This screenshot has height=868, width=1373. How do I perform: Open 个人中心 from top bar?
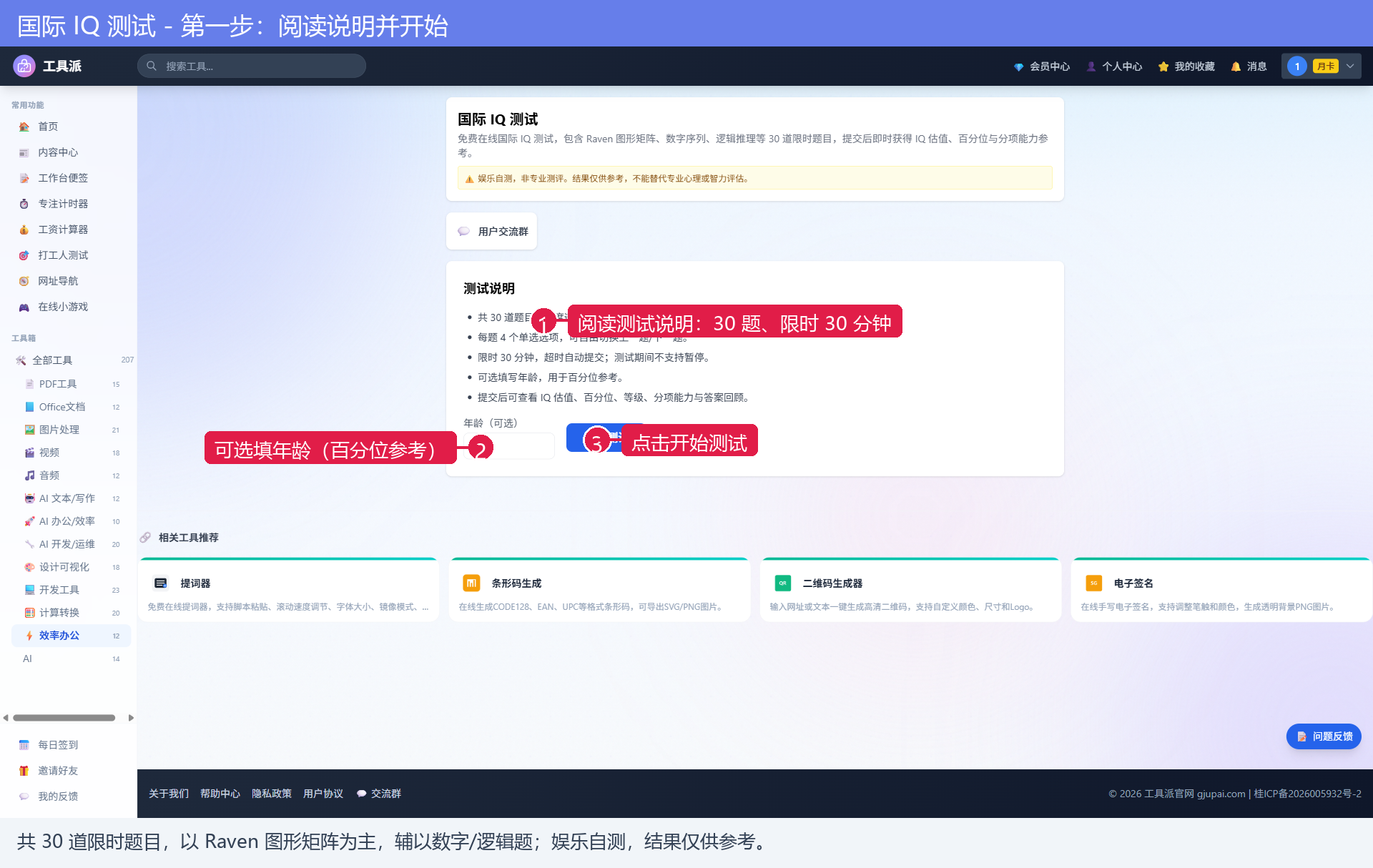point(1115,66)
